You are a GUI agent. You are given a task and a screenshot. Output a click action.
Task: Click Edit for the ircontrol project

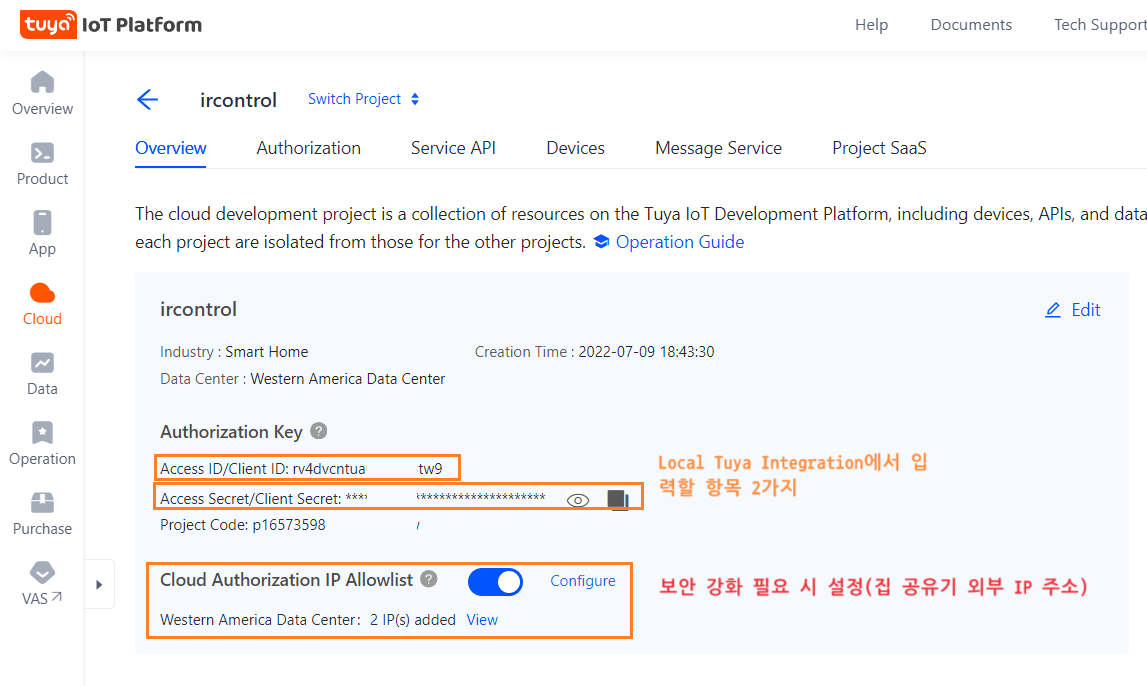click(1072, 310)
